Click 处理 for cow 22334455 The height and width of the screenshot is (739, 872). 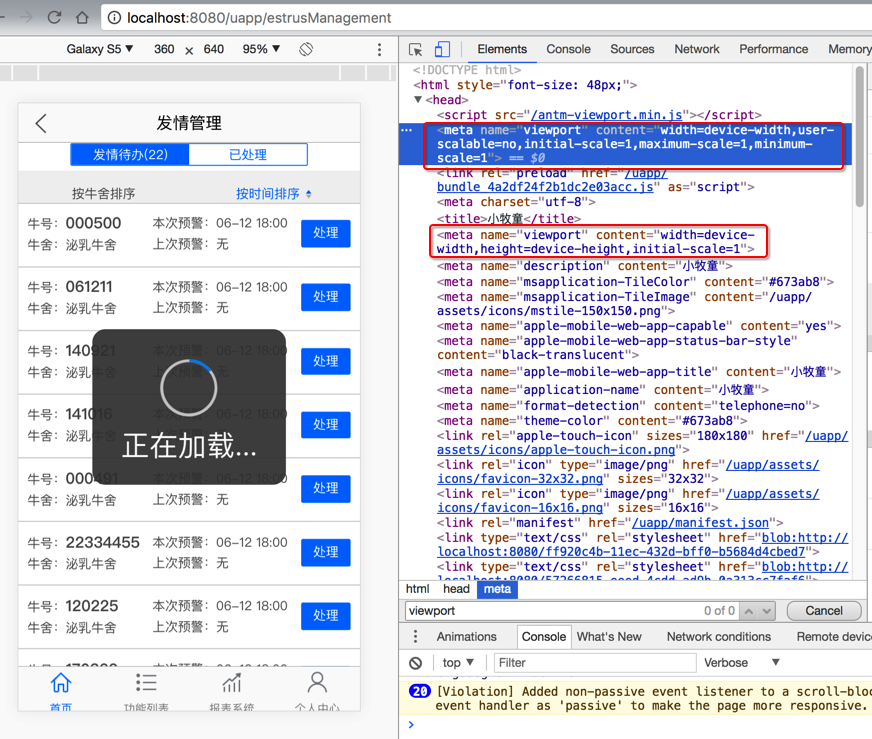[x=325, y=552]
